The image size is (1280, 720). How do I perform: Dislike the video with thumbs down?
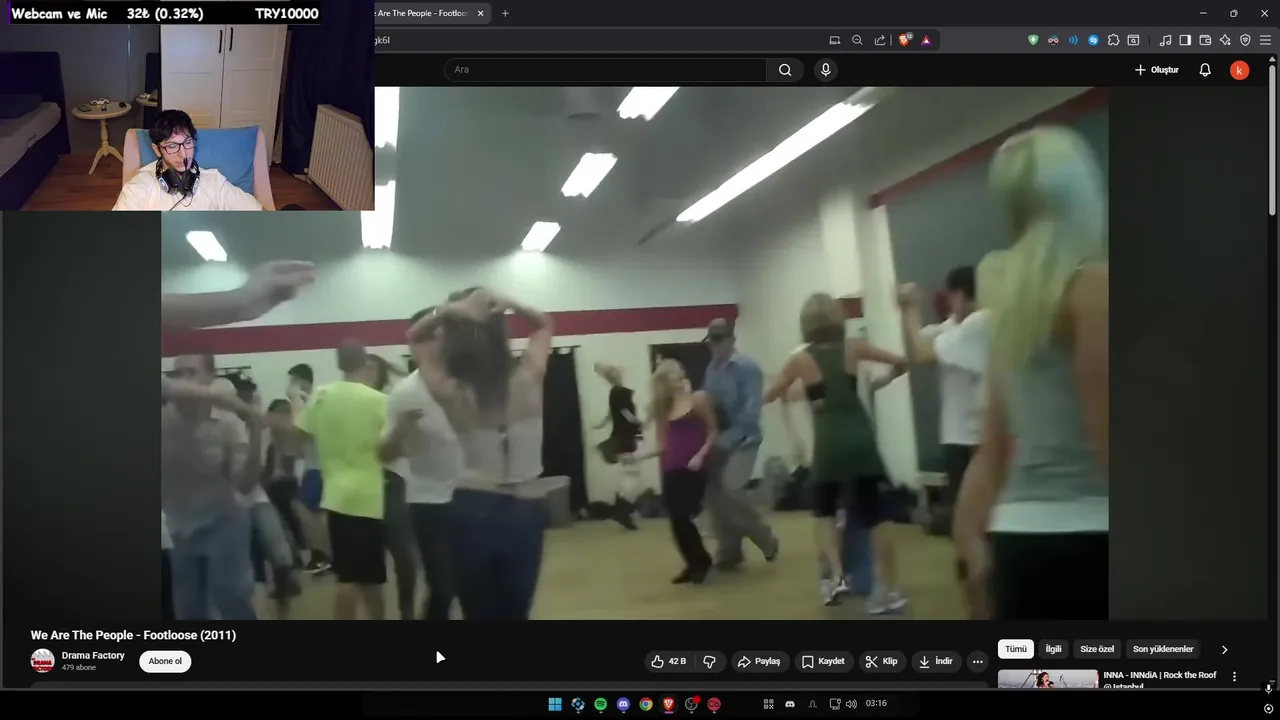(x=709, y=661)
